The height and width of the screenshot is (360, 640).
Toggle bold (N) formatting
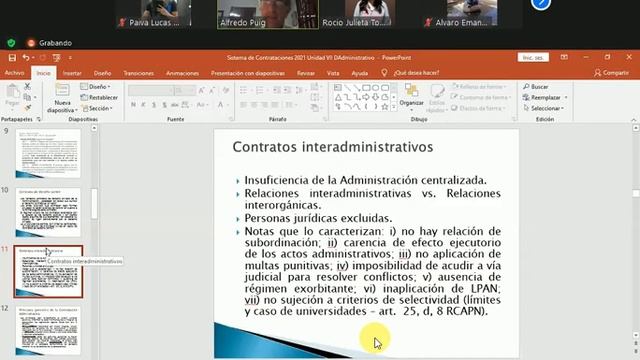[133, 105]
